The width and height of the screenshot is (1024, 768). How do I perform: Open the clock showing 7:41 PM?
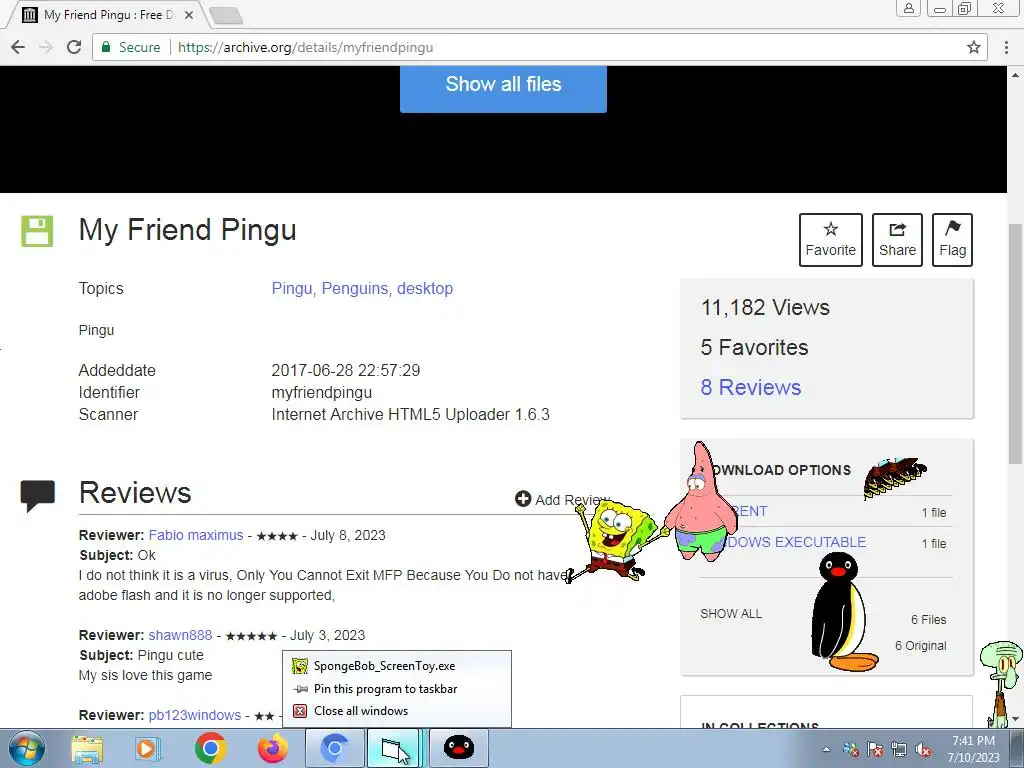pos(973,748)
